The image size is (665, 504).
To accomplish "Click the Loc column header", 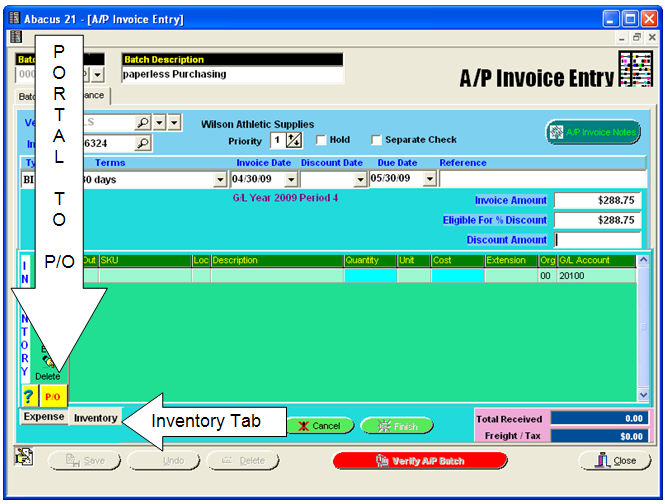I will coord(201,260).
